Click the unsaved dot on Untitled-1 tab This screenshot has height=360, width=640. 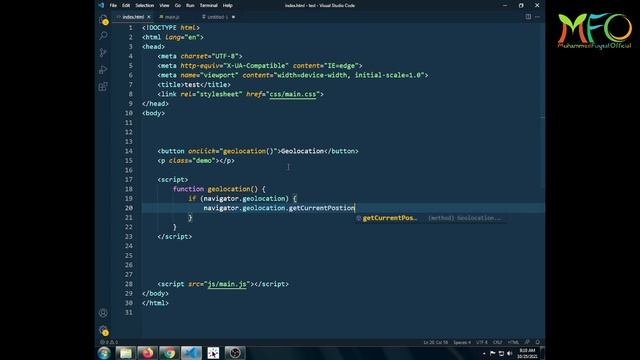pyautogui.click(x=233, y=17)
